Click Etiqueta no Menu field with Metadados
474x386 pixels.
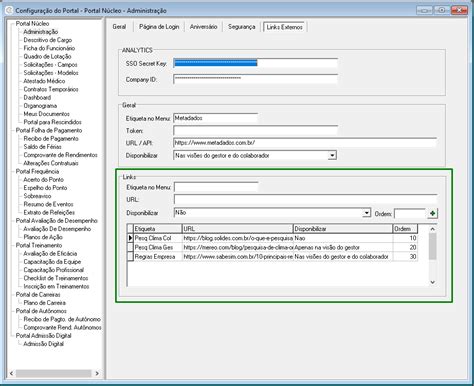[216, 118]
